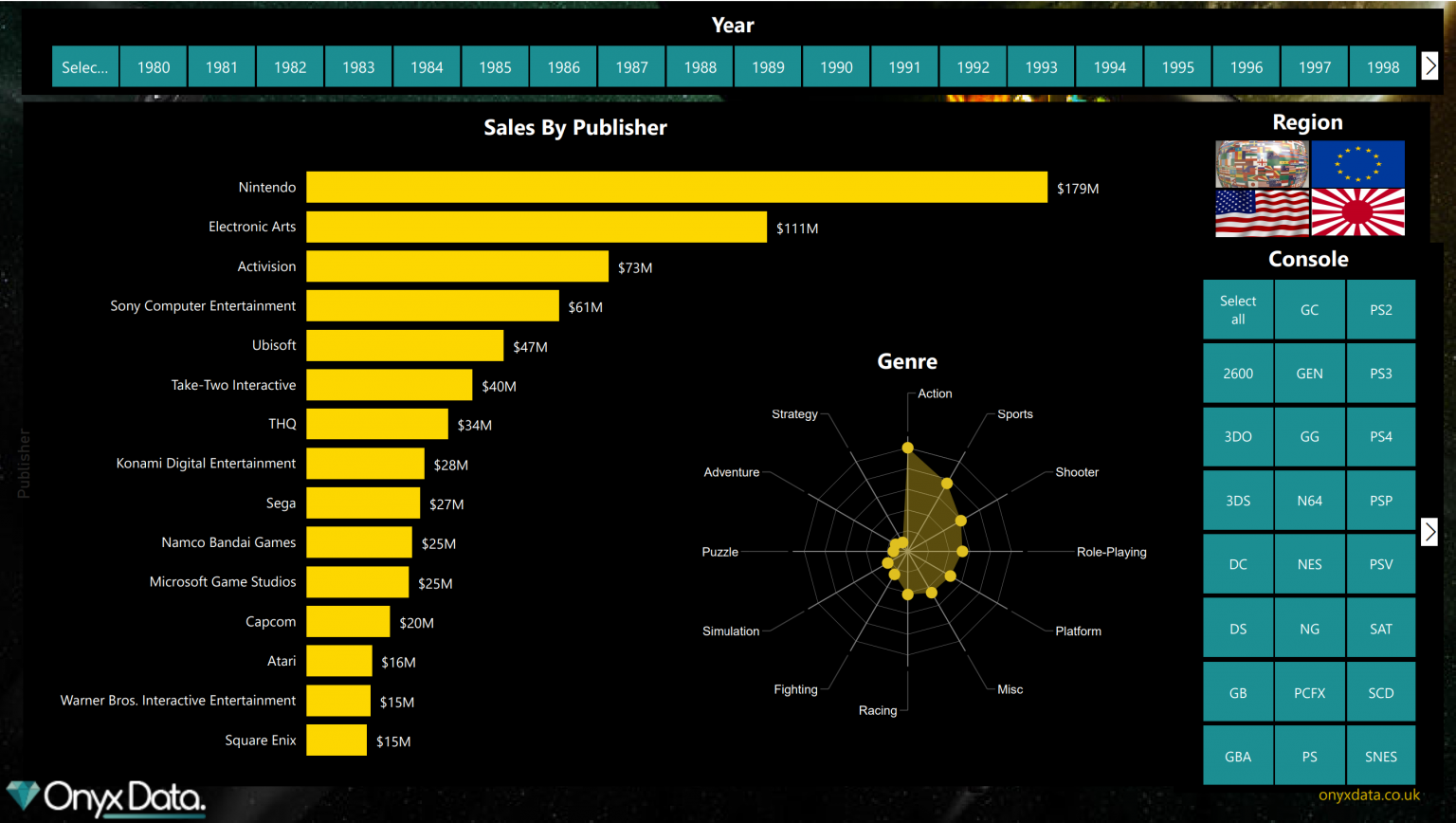Filter consoles by 3DS
1456x823 pixels.
tap(1238, 500)
